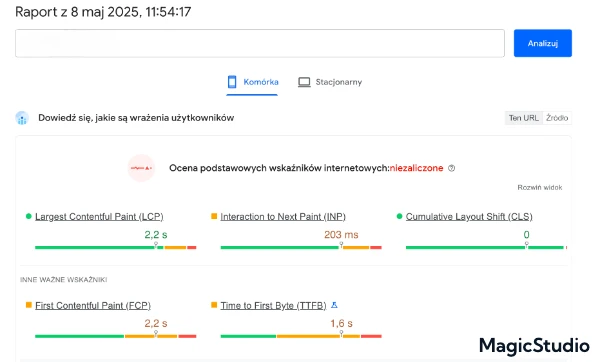Click the user experience chart icon
Viewport: 600px width, 362px height.
click(22, 118)
